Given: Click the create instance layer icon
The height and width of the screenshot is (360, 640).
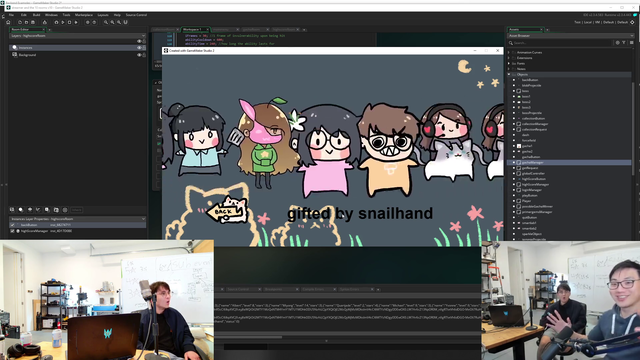Looking at the screenshot, I should [21, 210].
